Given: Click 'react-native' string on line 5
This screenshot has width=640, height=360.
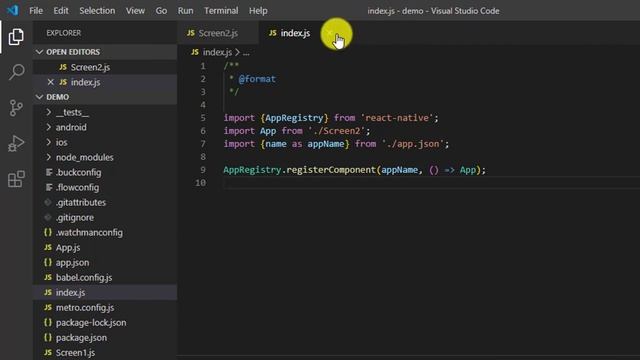Looking at the screenshot, I should (396, 118).
